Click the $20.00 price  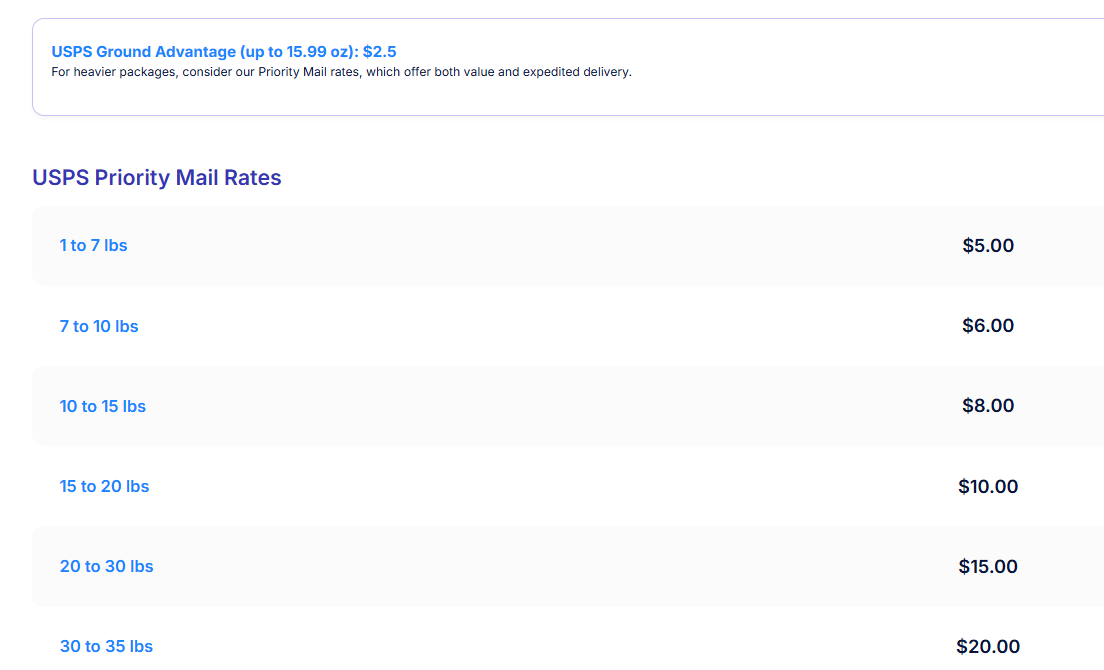pos(988,646)
